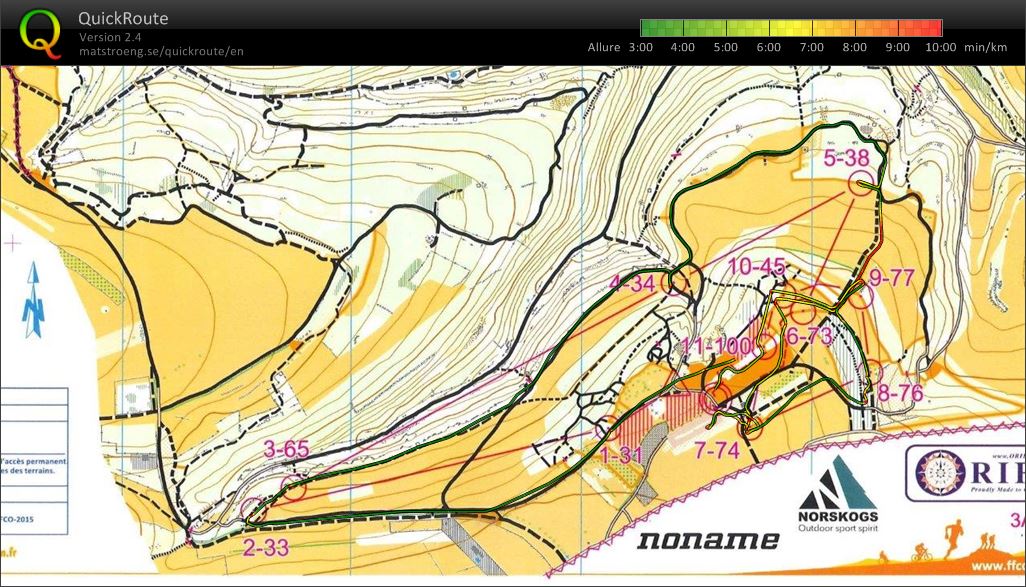
Task: Click the 9:00 pace value
Action: (898, 47)
